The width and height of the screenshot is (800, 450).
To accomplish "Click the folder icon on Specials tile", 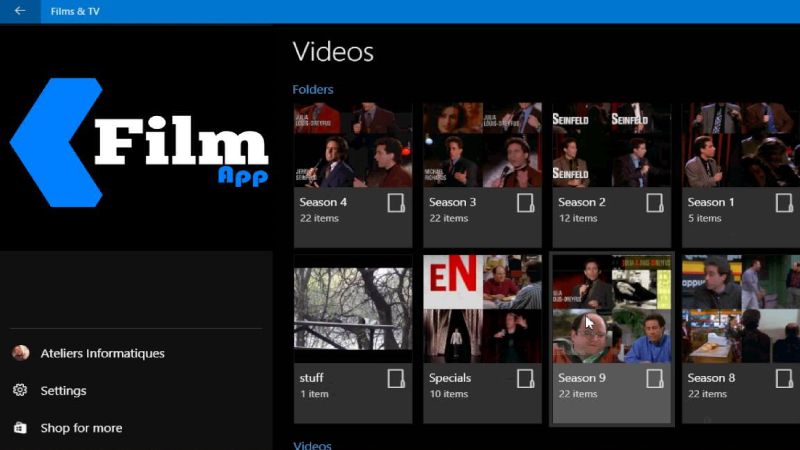I will click(526, 379).
